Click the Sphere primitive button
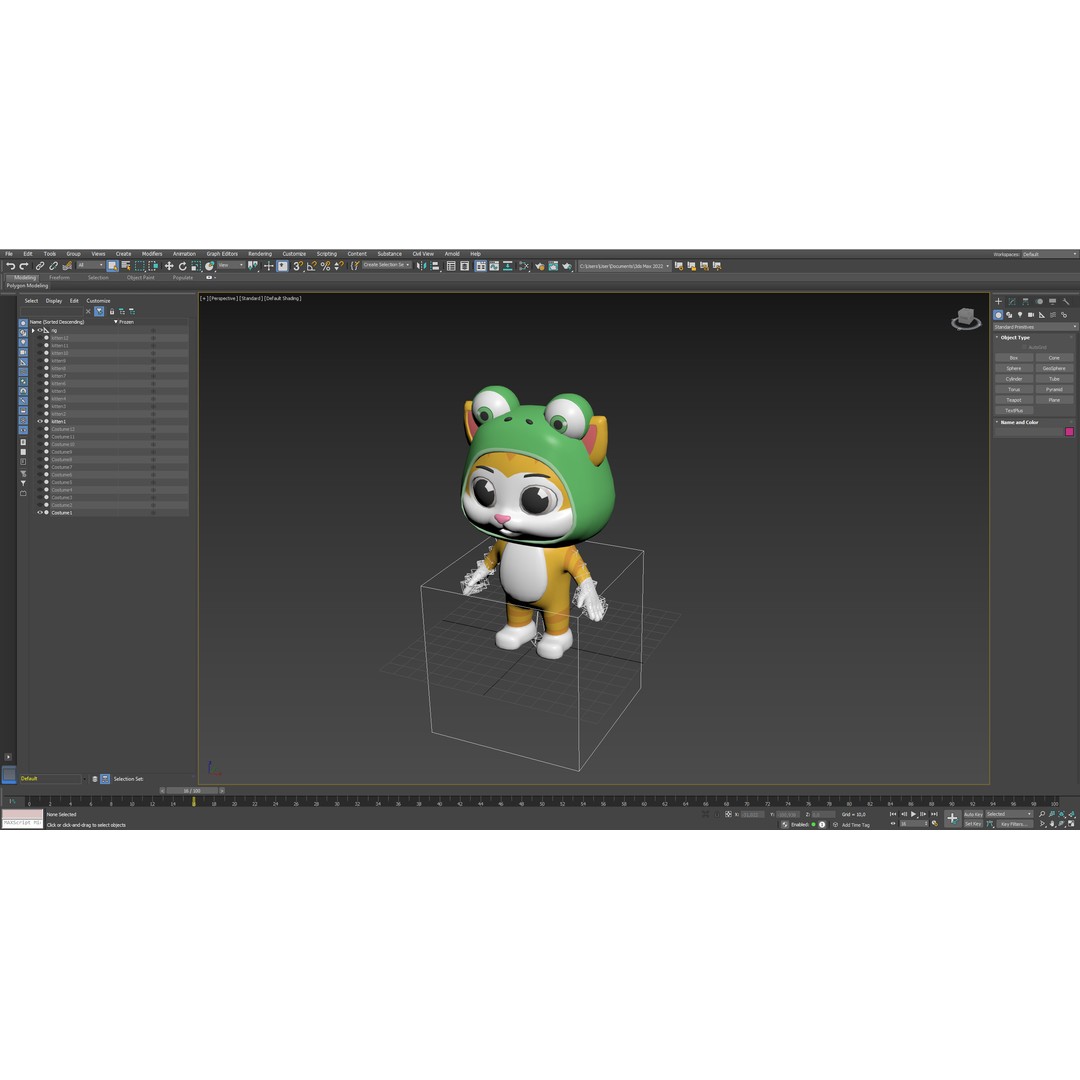Viewport: 1080px width, 1080px height. click(x=1014, y=368)
